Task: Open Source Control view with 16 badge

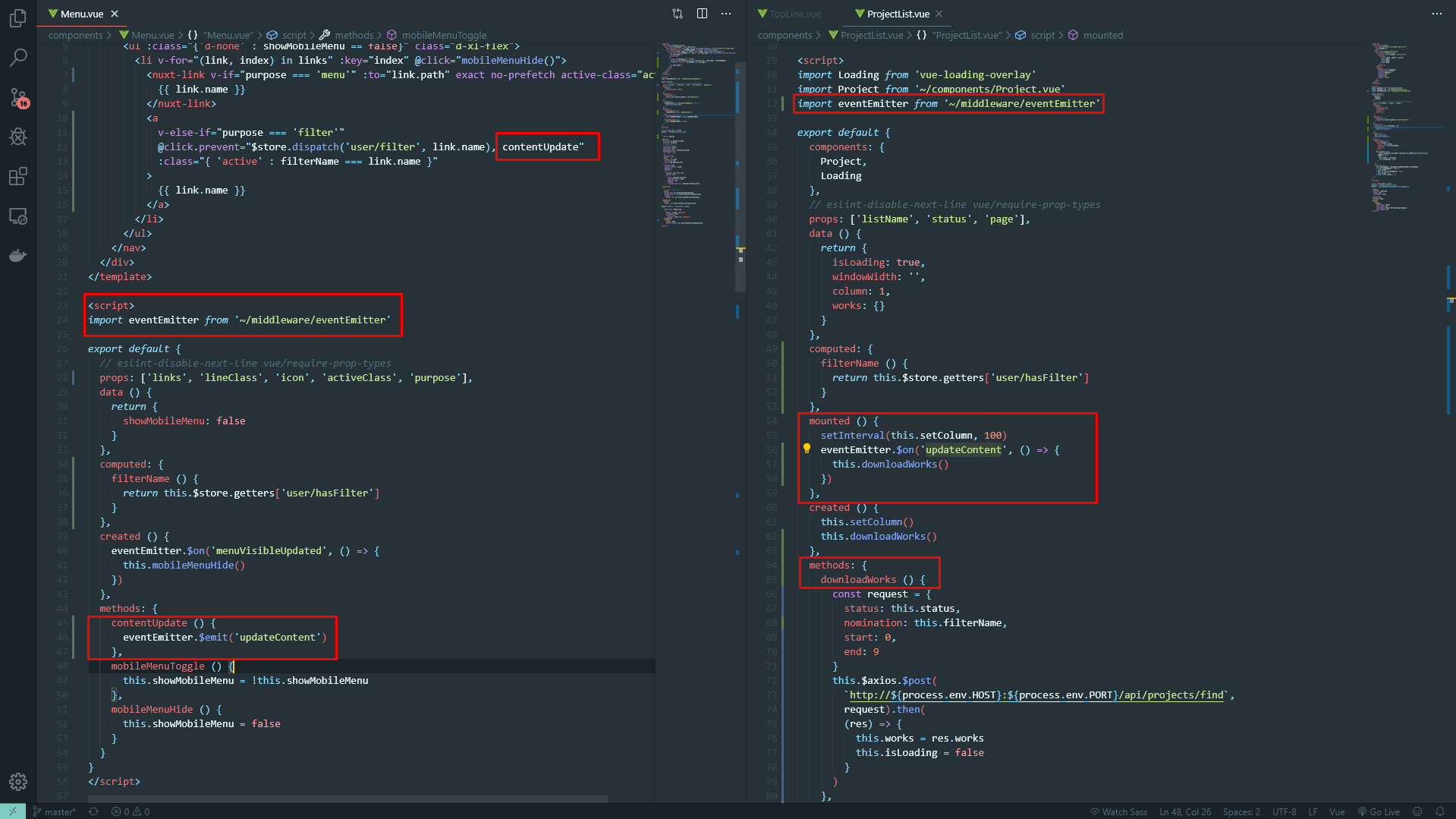Action: pyautogui.click(x=18, y=97)
